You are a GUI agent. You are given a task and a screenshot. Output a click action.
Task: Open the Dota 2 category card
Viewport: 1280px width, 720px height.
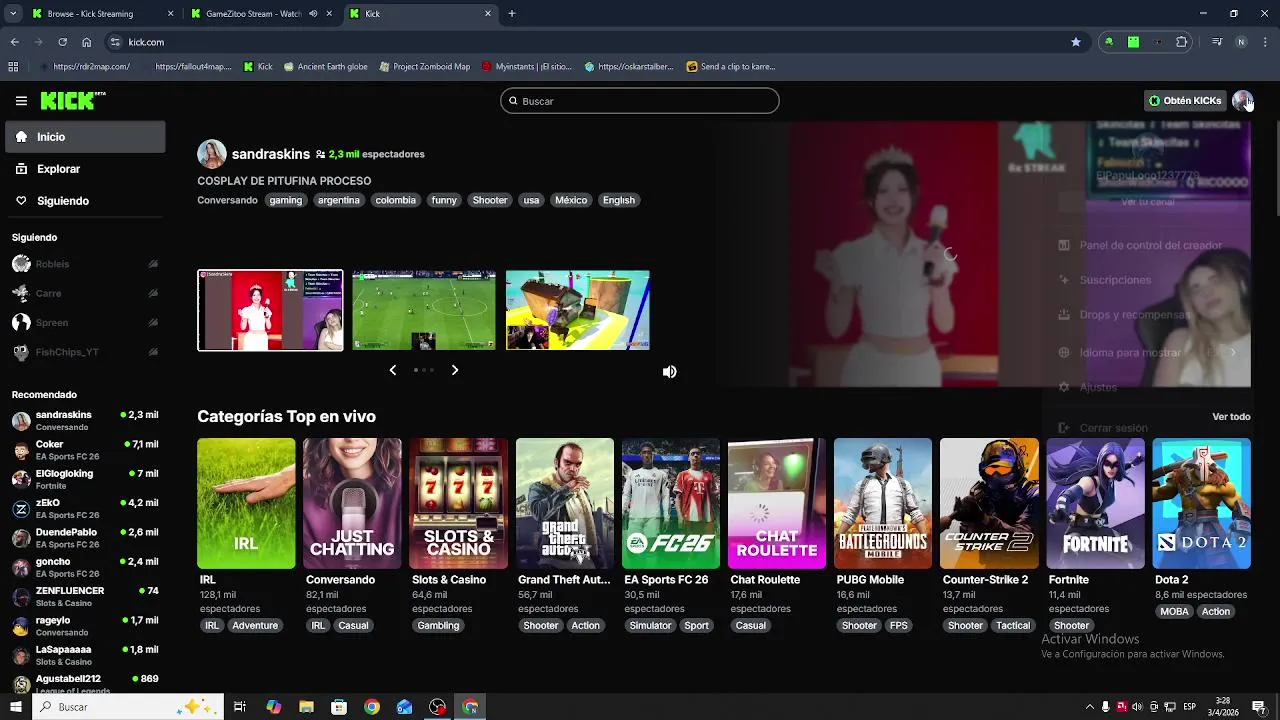point(1201,503)
